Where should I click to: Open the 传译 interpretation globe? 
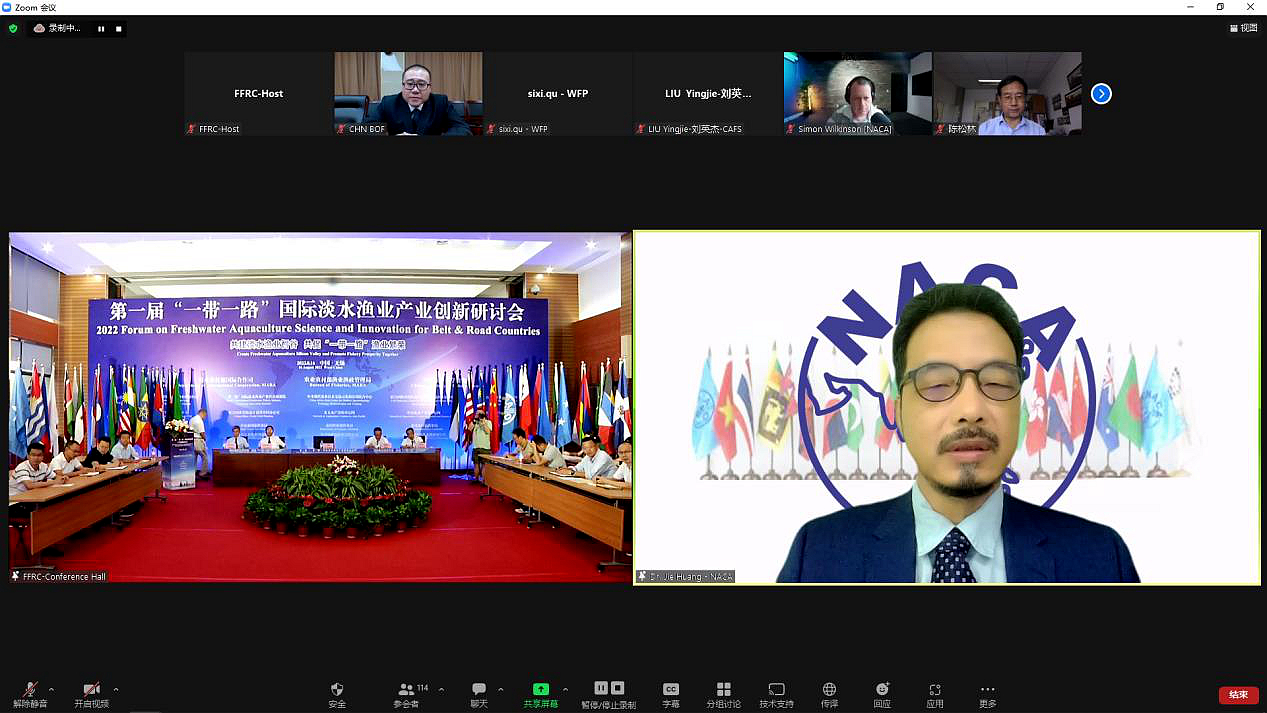pos(829,695)
